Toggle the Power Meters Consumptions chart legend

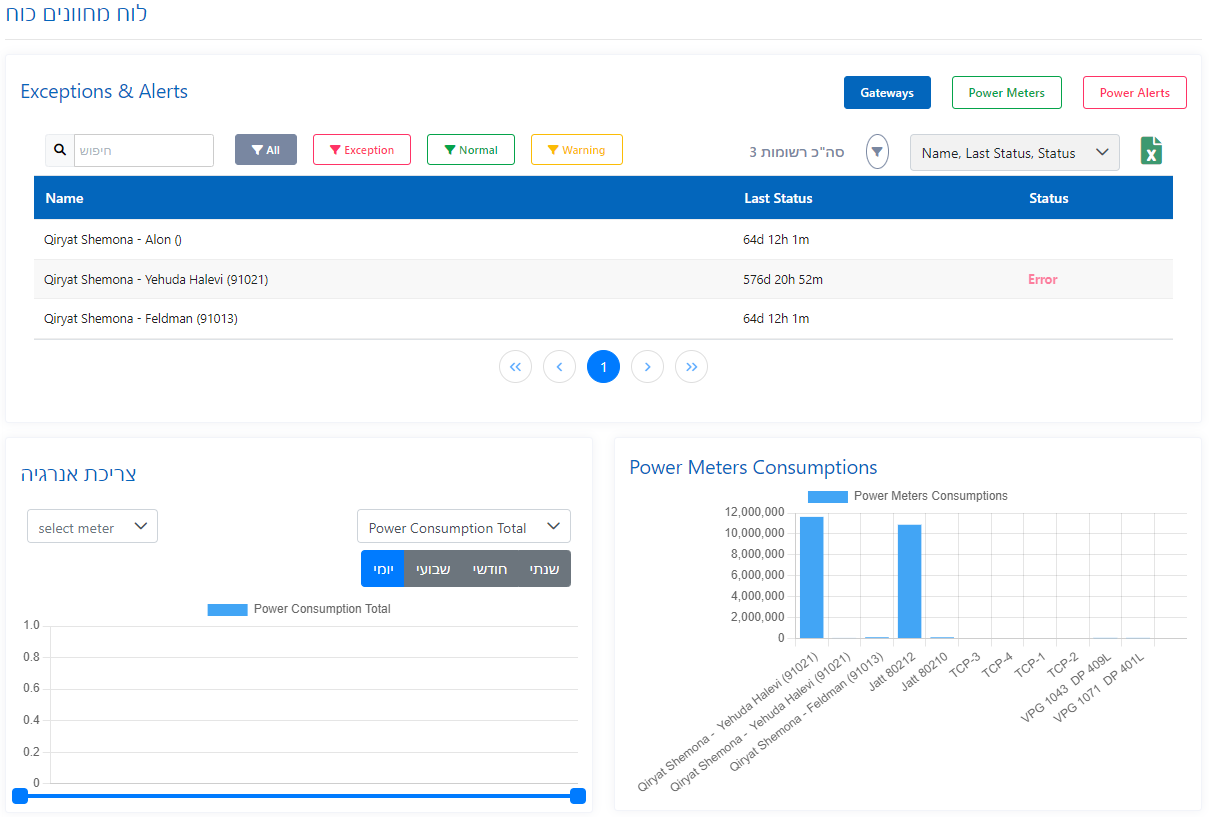[x=827, y=496]
